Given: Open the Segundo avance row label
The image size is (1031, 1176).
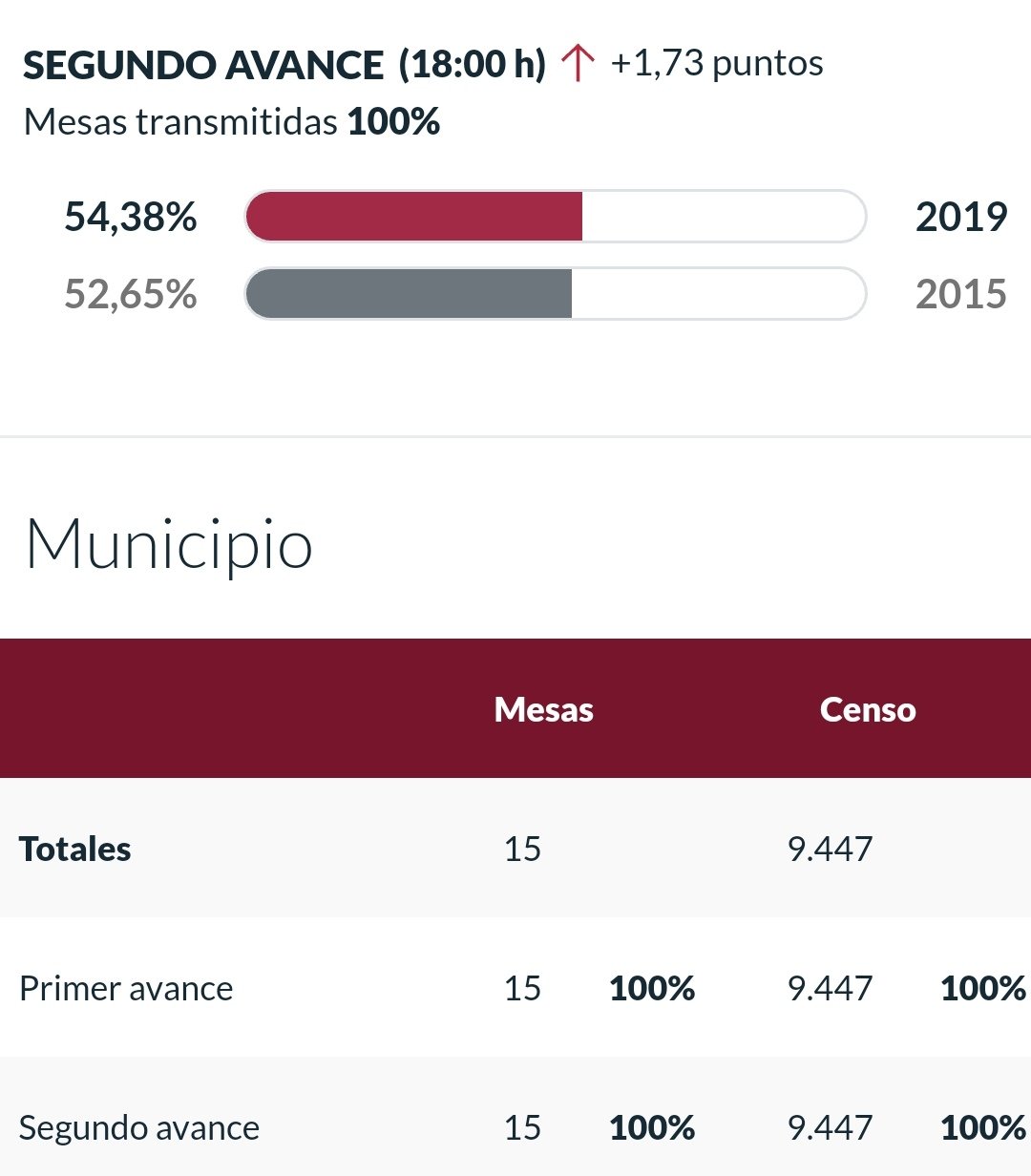Looking at the screenshot, I should [139, 1127].
